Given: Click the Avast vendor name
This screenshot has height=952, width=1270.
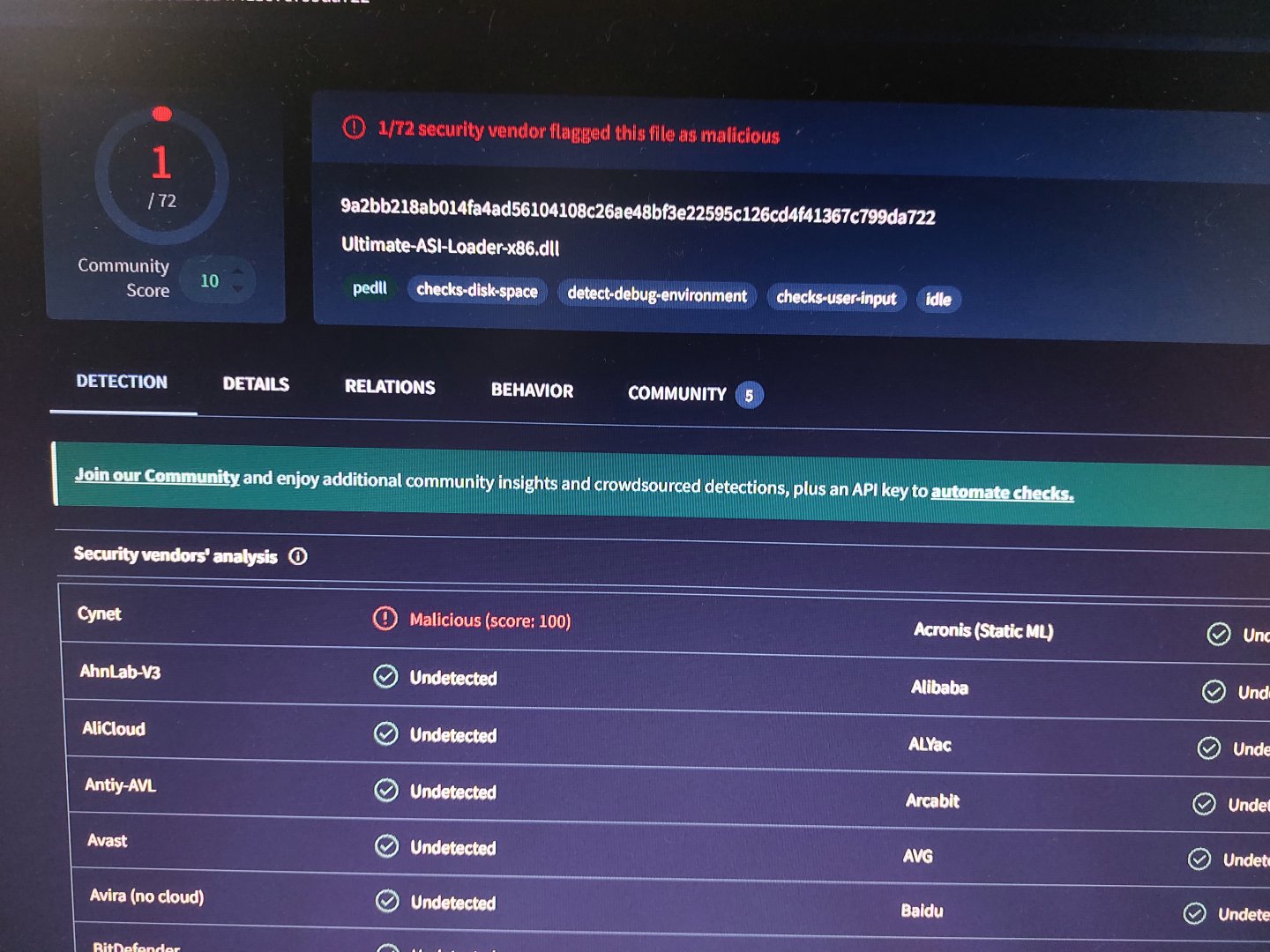Looking at the screenshot, I should (107, 841).
